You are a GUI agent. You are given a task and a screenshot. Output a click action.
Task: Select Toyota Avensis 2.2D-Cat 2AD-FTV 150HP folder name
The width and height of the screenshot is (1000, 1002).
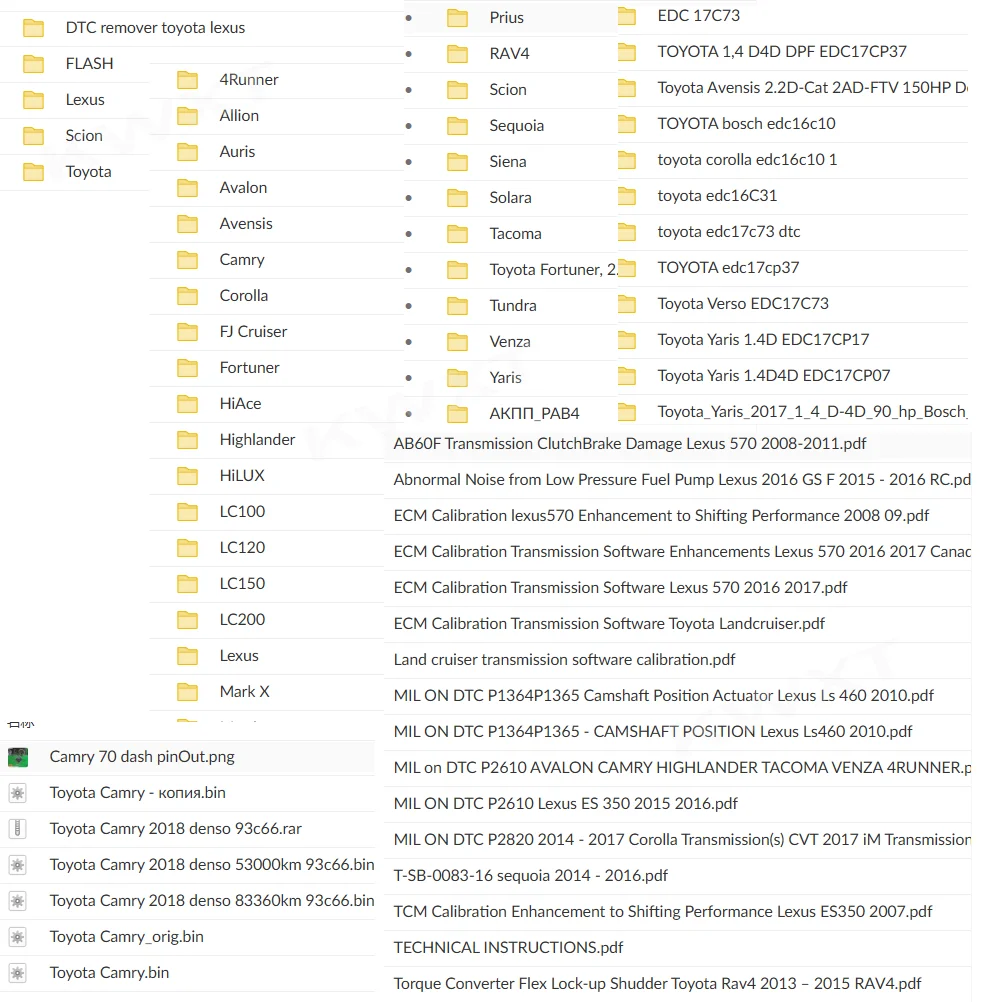click(813, 88)
